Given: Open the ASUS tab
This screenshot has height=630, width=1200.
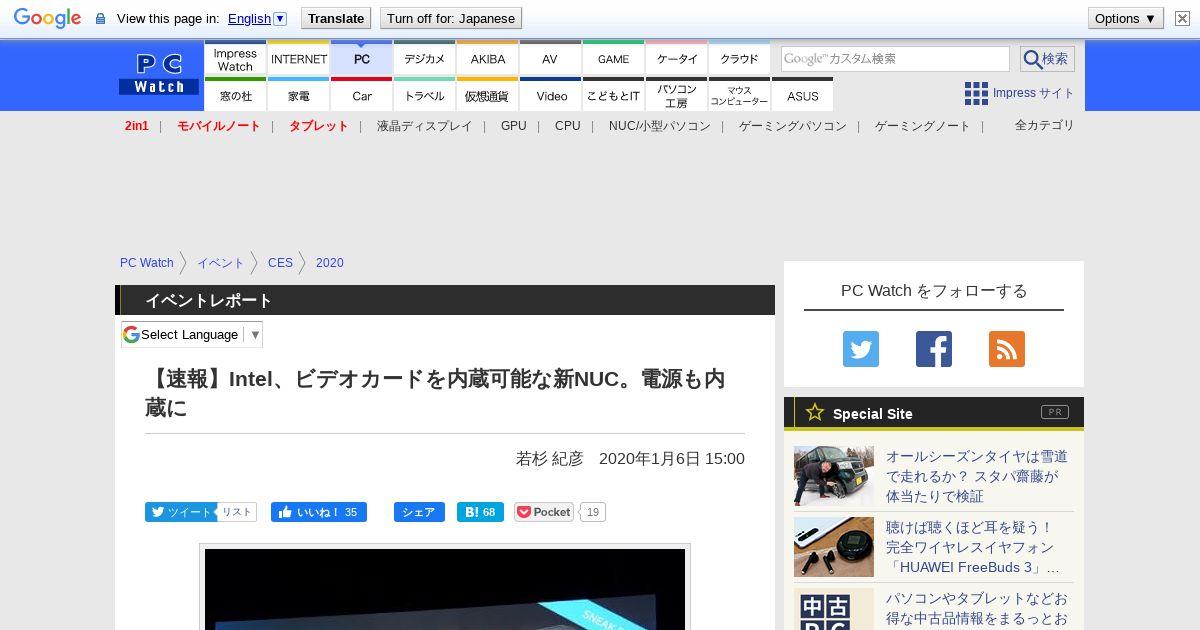Looking at the screenshot, I should [x=803, y=95].
